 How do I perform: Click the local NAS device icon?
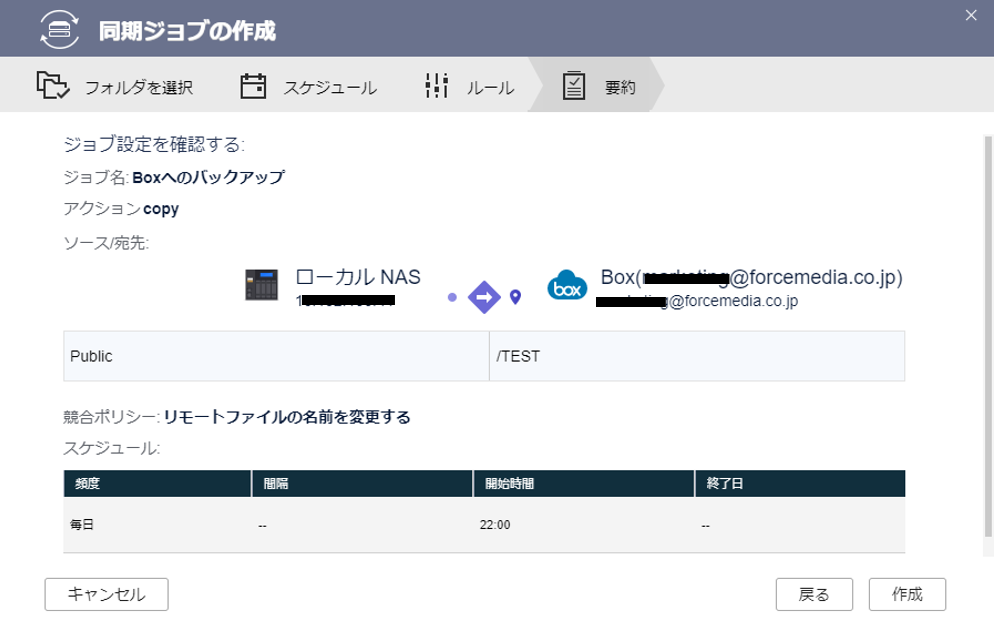coord(262,286)
